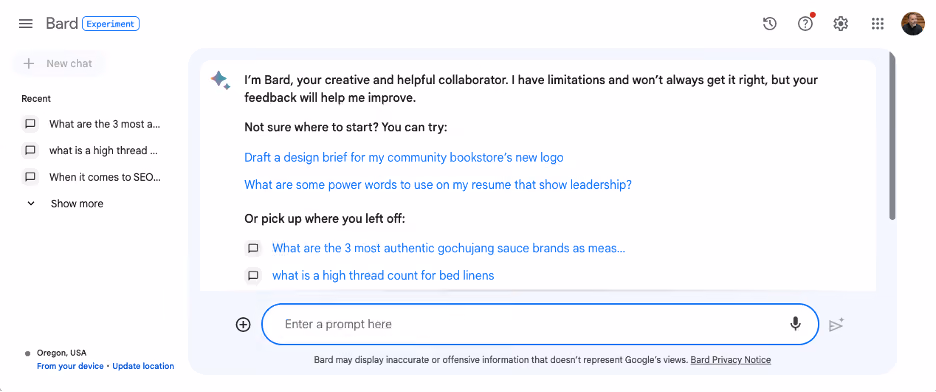Click the Oregon, USA location text
936x392 pixels.
[x=61, y=353]
